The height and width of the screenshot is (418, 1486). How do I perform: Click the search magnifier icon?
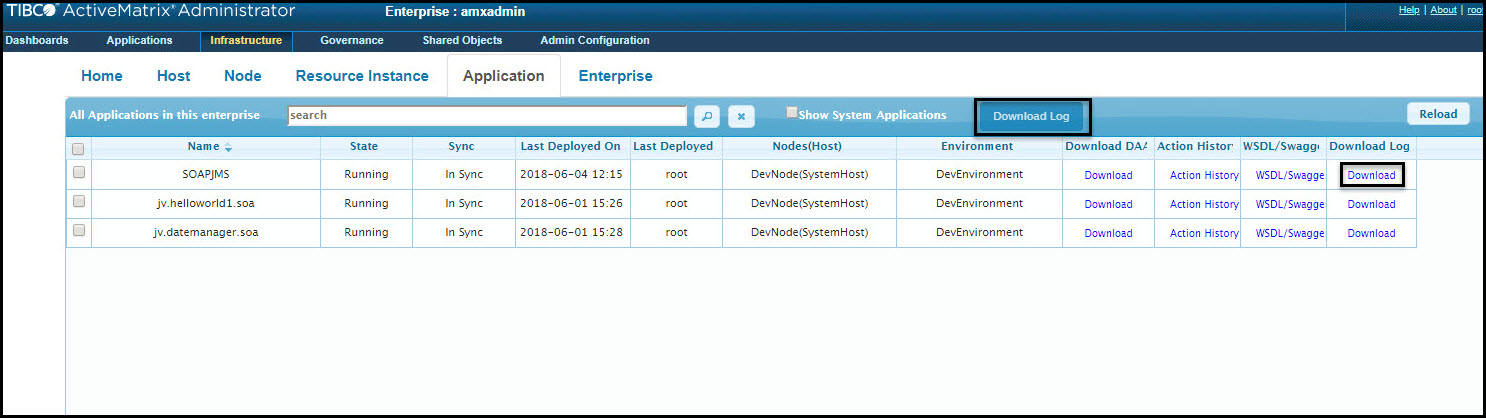(x=706, y=116)
